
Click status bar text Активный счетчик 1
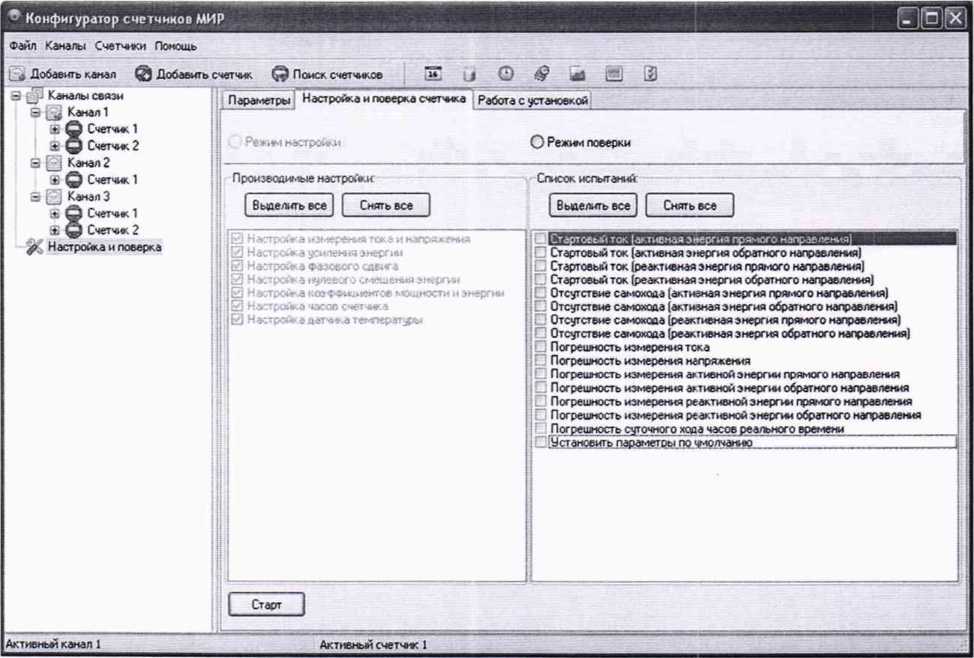coord(373,645)
